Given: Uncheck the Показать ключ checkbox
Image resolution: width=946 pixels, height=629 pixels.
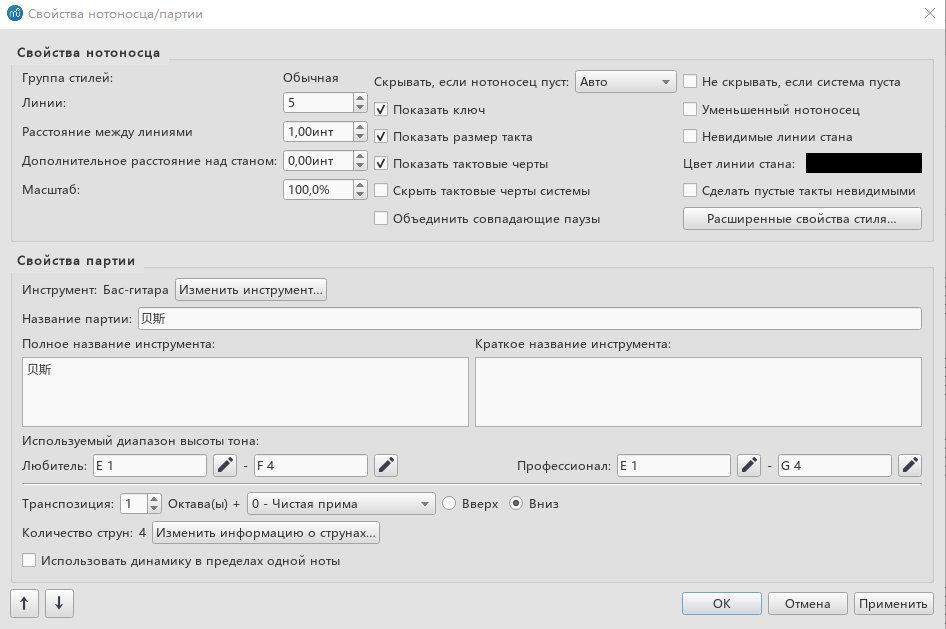Looking at the screenshot, I should (x=381, y=110).
